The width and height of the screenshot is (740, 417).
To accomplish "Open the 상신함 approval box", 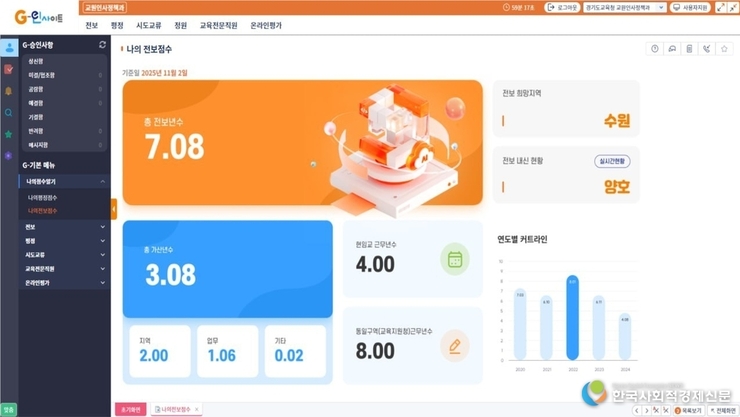I will pyautogui.click(x=36, y=61).
